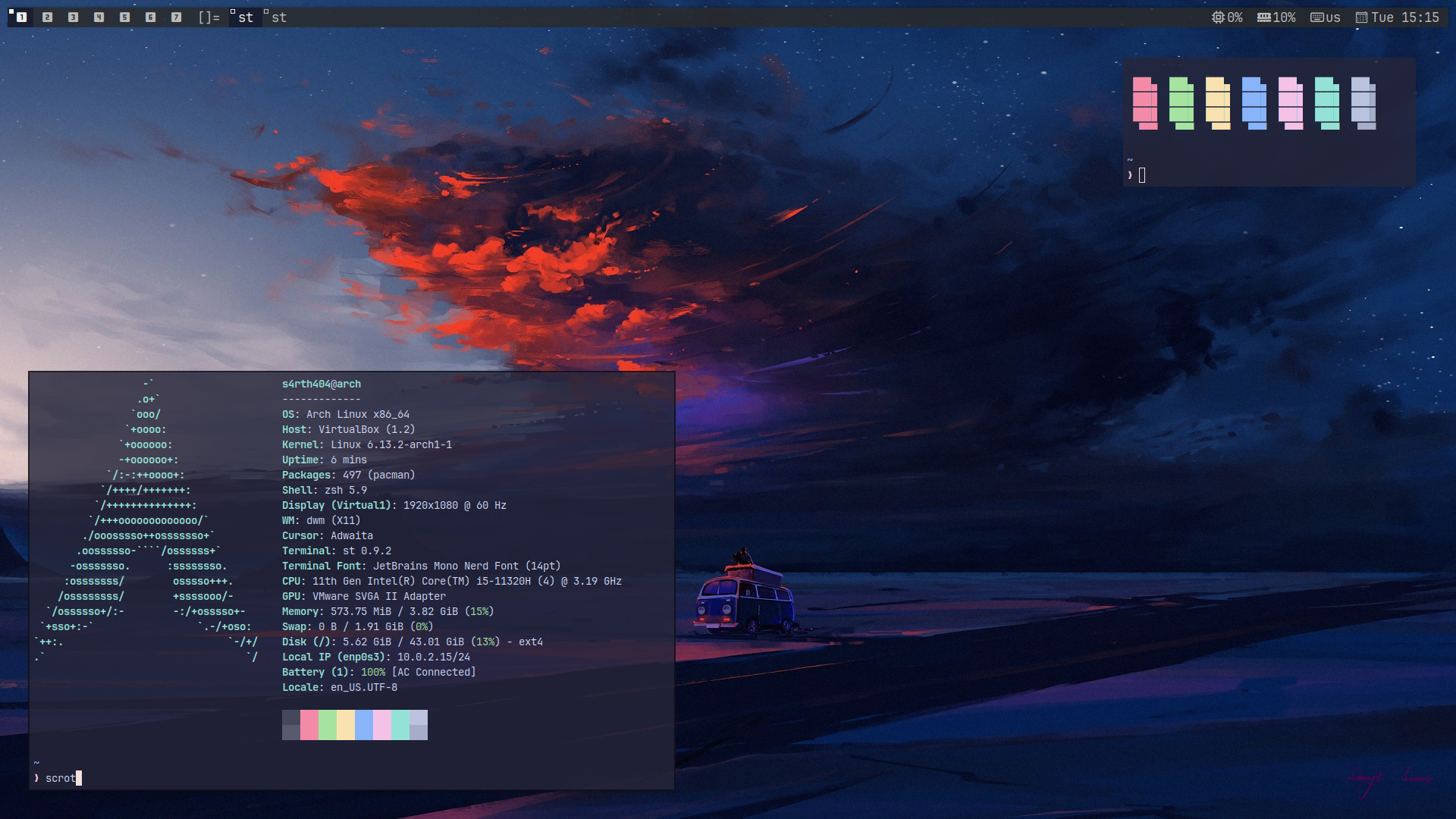This screenshot has width=1456, height=819.
Task: Switch to dwm tag 7
Action: tap(176, 17)
